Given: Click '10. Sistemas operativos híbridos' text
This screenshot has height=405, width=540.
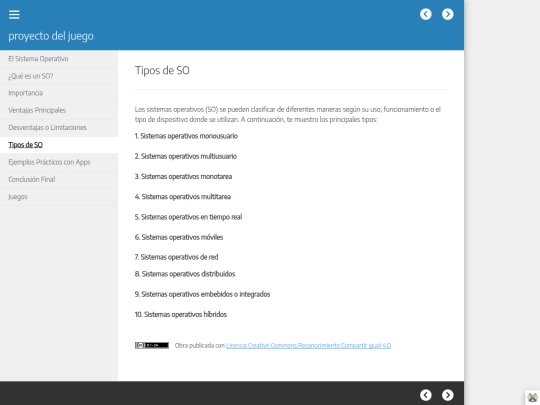Looking at the screenshot, I should 181,314.
